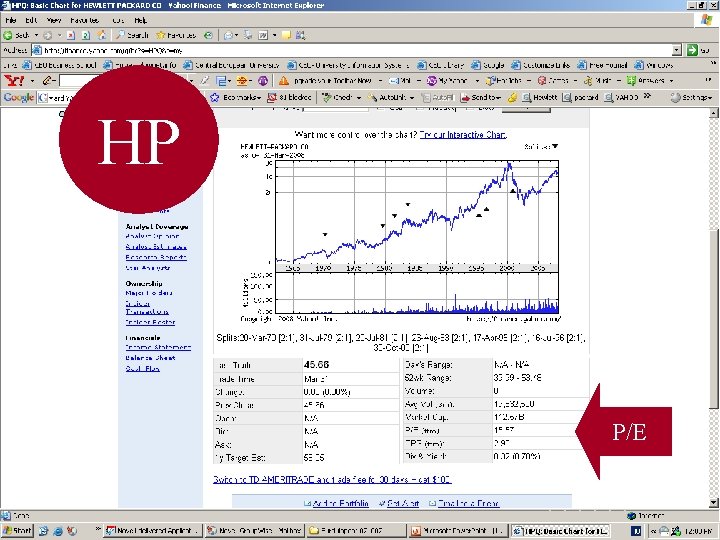Click the TD AMERITRADE promotional link
Viewport: 720px width, 540px height.
tap(332, 479)
